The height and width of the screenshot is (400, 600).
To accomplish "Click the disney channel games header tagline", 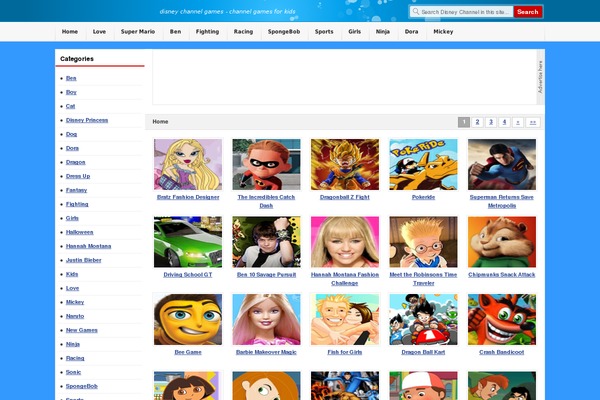I will [228, 11].
